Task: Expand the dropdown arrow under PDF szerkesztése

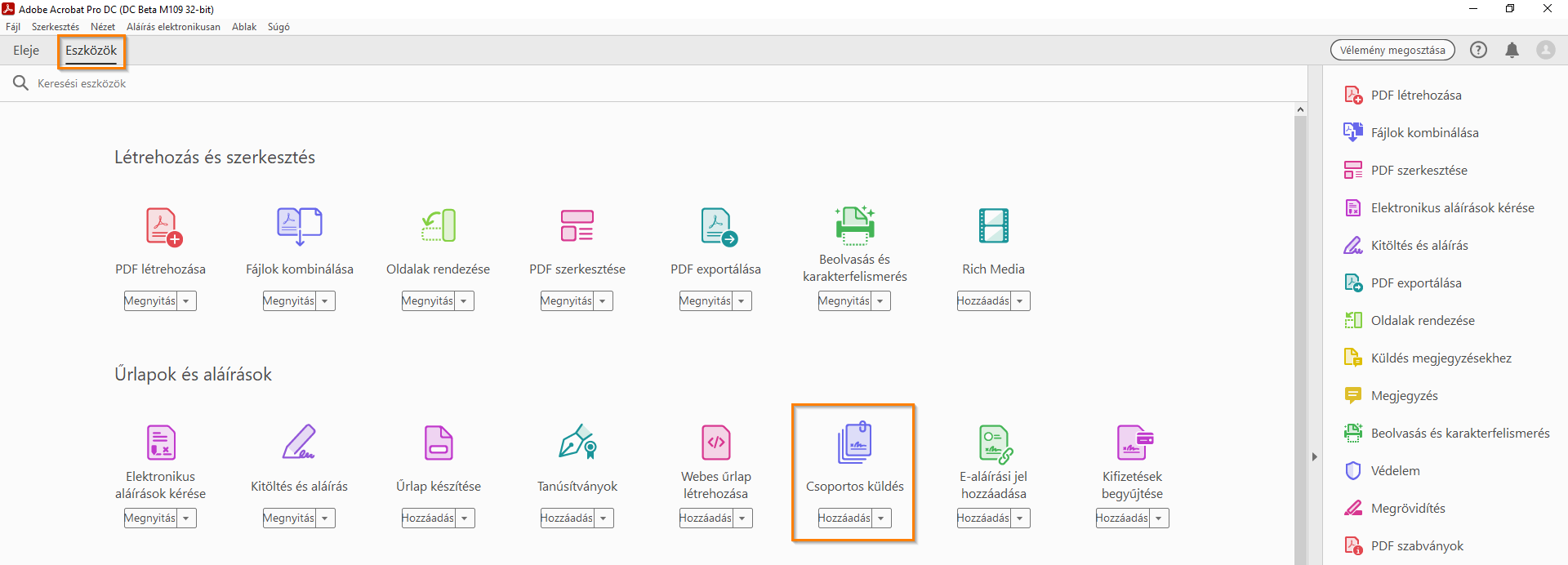Action: (x=603, y=301)
